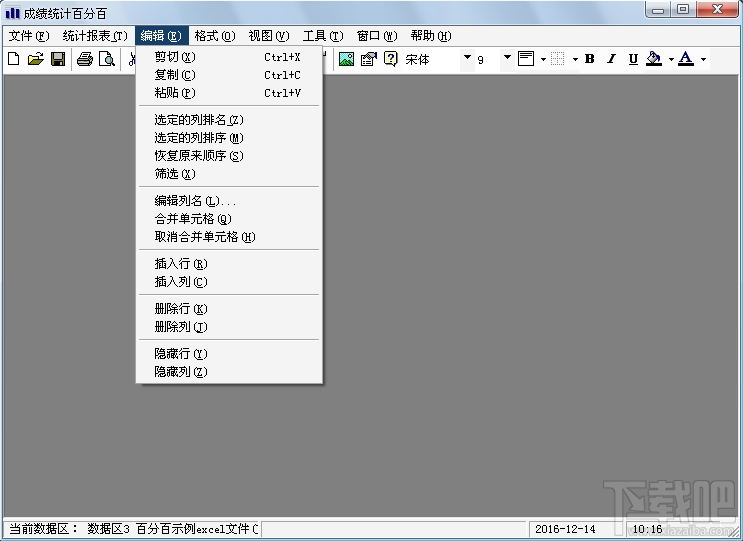
Task: Choose 复制(C) from the Edit menu
Action: pos(229,75)
